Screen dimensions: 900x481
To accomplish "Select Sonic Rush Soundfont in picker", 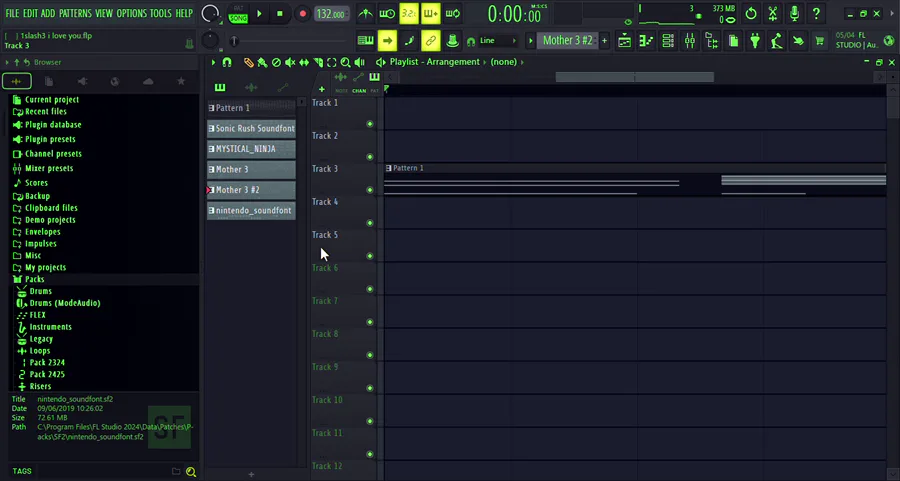I will (x=251, y=129).
